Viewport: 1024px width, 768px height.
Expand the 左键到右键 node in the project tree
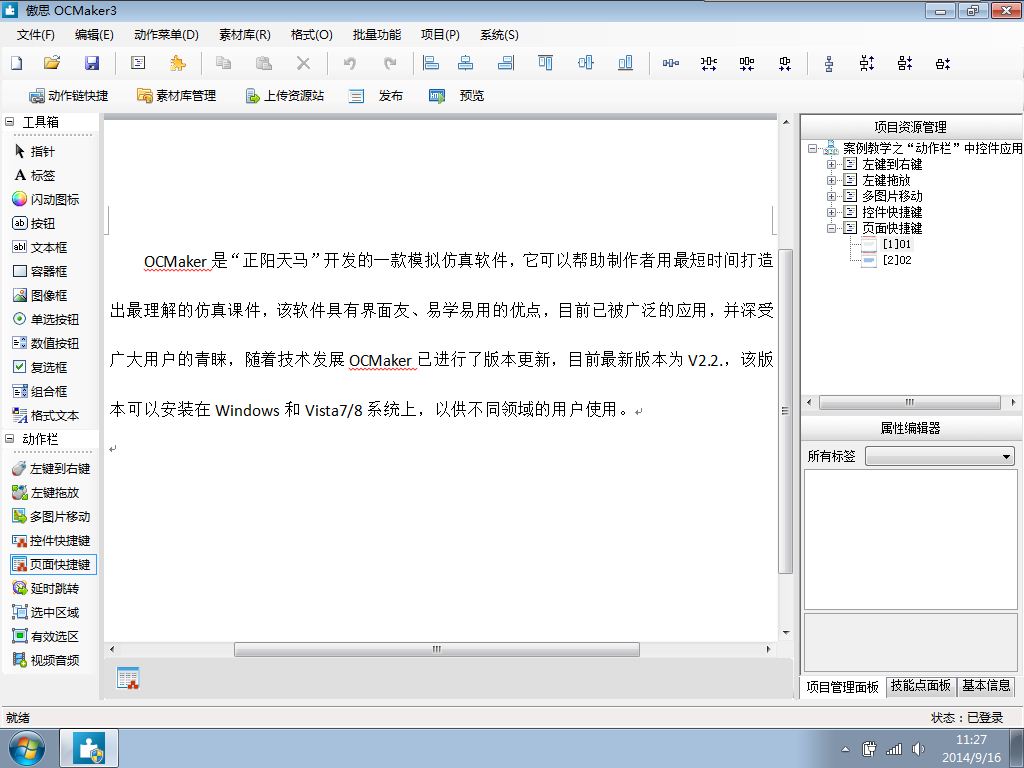(831, 164)
